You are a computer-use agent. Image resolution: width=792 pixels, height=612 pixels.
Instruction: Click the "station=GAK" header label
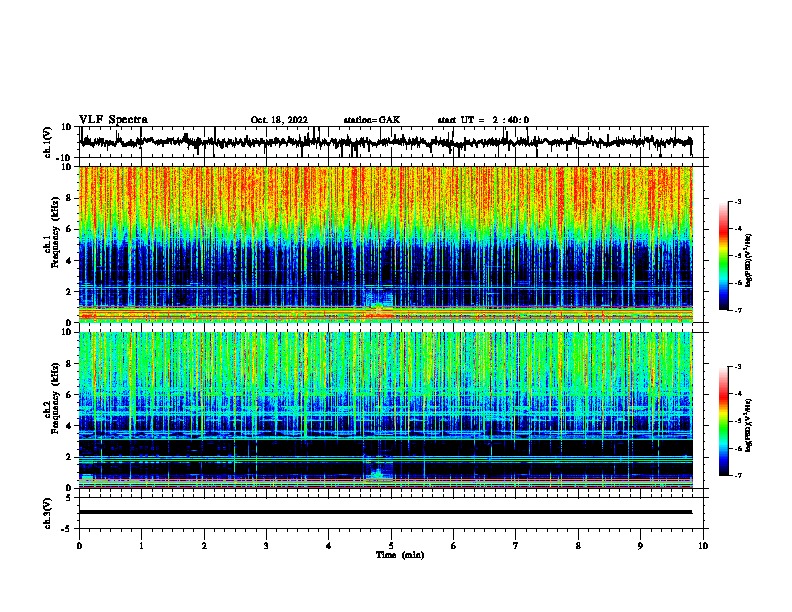tap(372, 120)
